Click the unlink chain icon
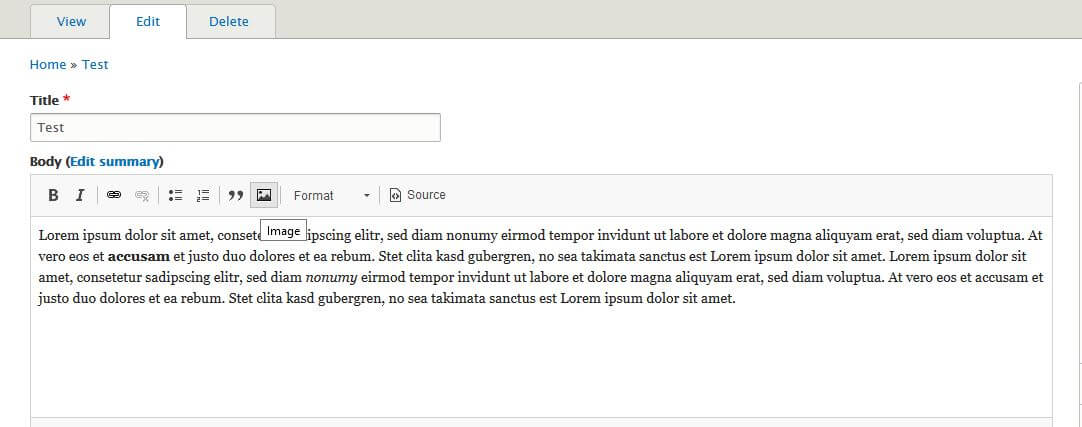 142,195
